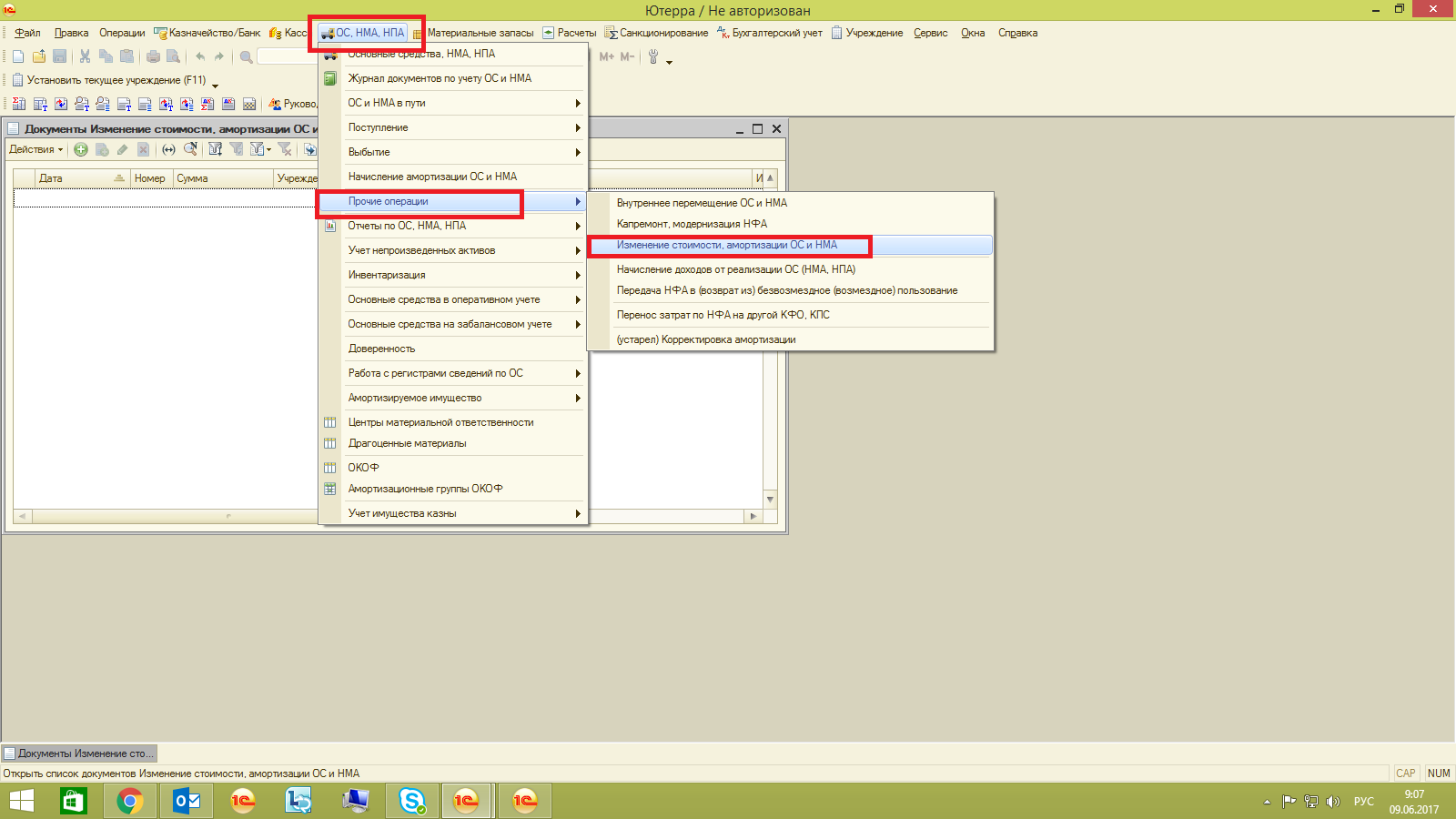Click the main toolbar search input field
This screenshot has width=1456, height=819.
click(287, 56)
